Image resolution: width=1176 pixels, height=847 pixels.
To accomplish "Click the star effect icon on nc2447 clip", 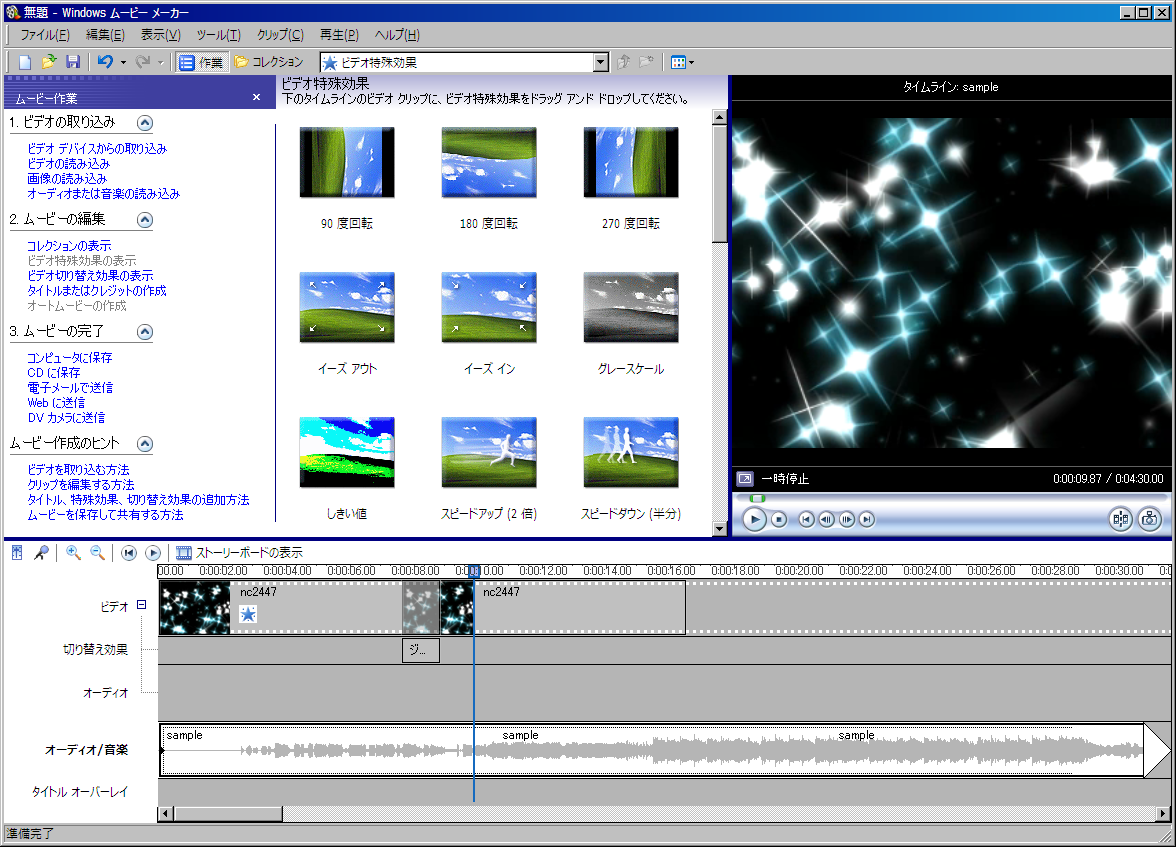I will coord(248,614).
